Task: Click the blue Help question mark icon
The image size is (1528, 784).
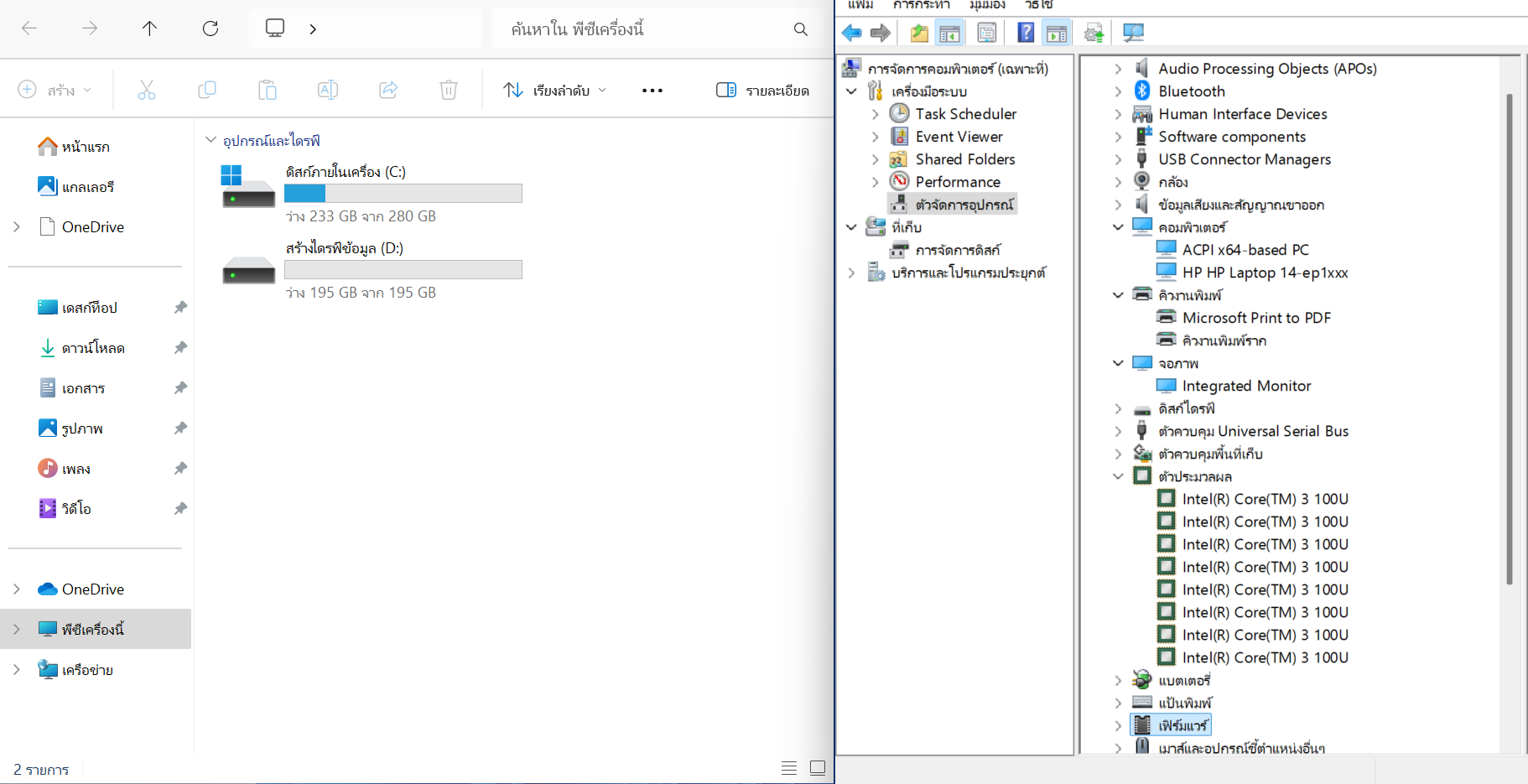Action: click(1026, 33)
